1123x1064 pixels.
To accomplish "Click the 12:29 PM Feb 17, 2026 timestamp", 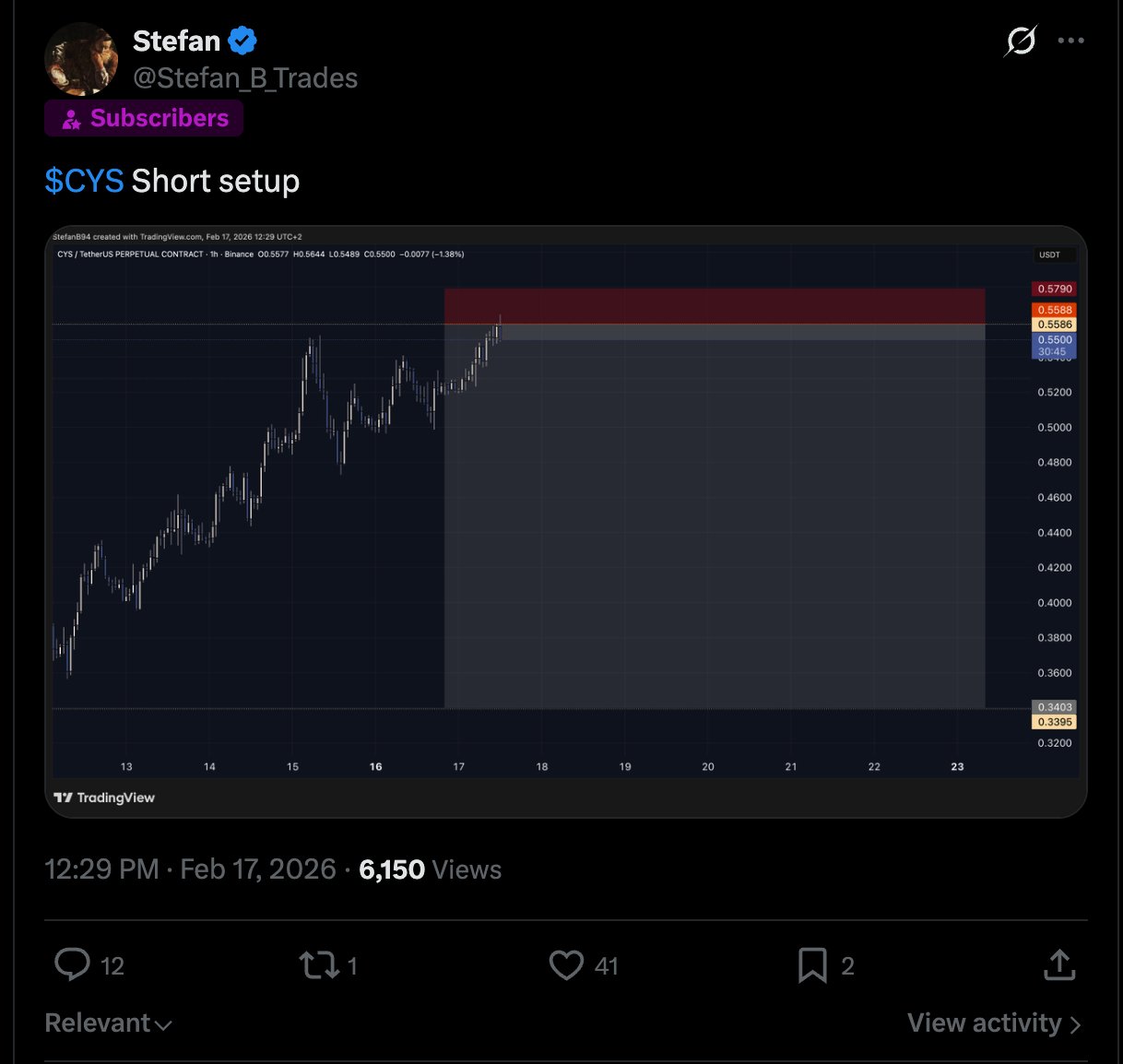I will [190, 869].
